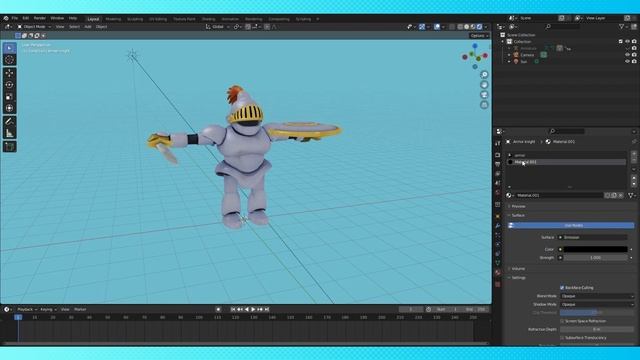Screen dimensions: 640x360
Task: Enable Subsurface Translucency checkbox
Action: (562, 338)
